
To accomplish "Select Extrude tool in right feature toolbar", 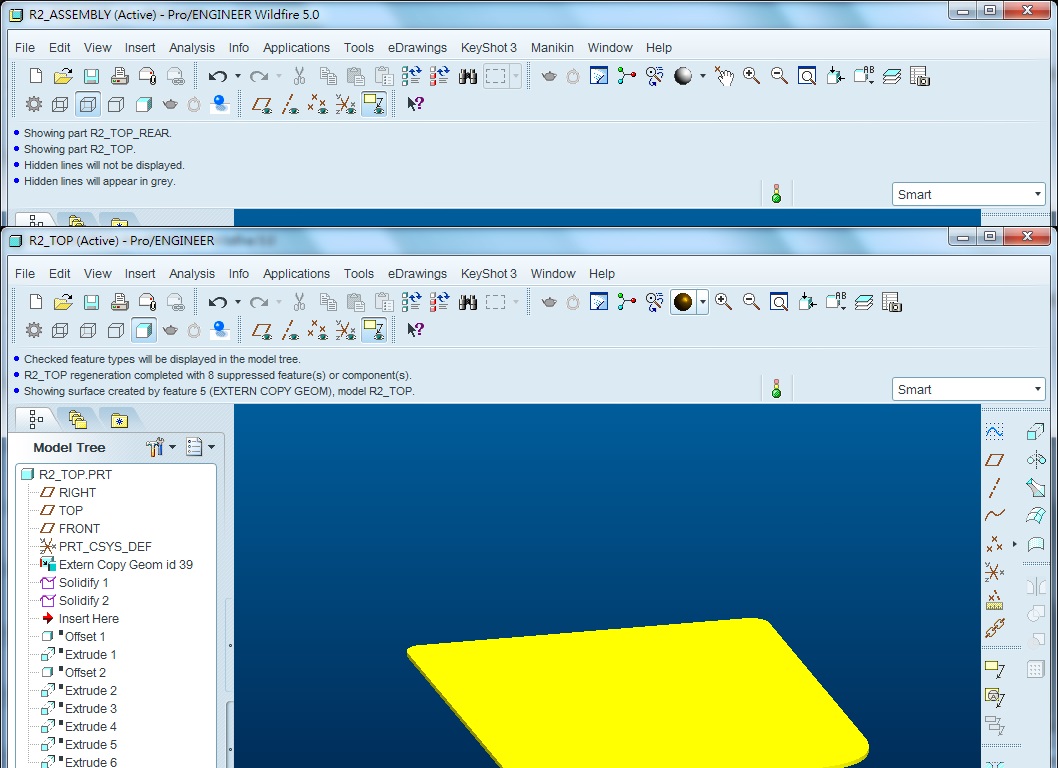I will 1036,431.
